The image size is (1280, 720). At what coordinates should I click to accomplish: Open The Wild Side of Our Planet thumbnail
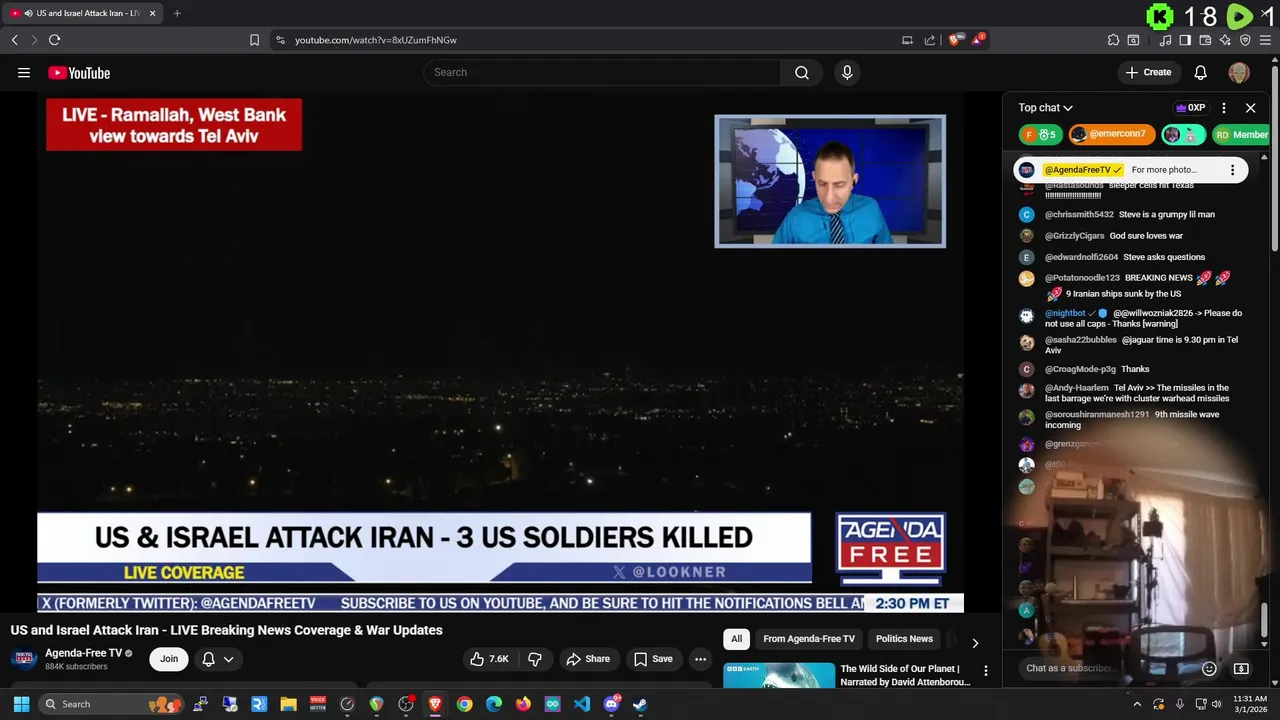click(x=779, y=676)
